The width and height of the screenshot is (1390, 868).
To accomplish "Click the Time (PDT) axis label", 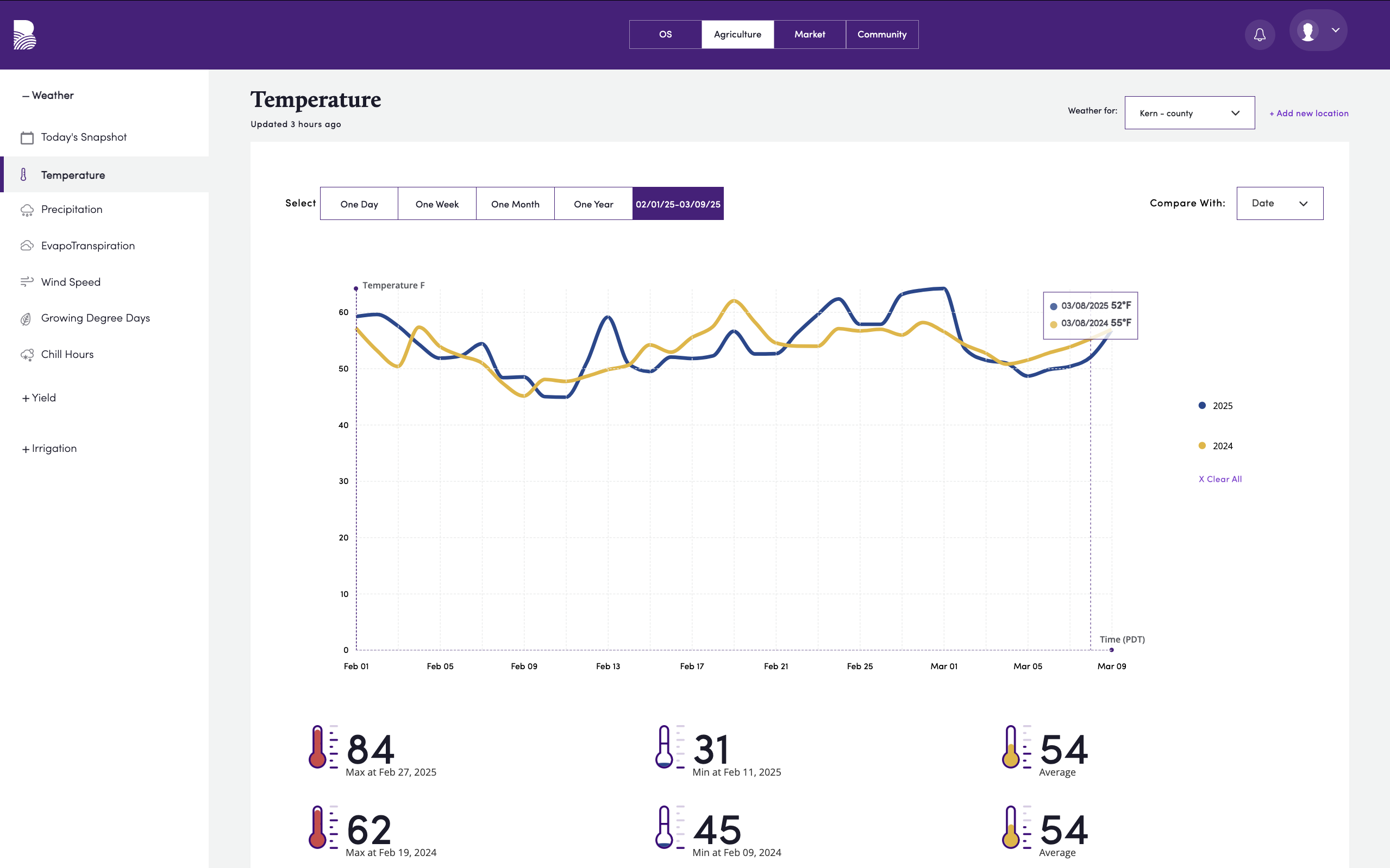I will pyautogui.click(x=1122, y=639).
